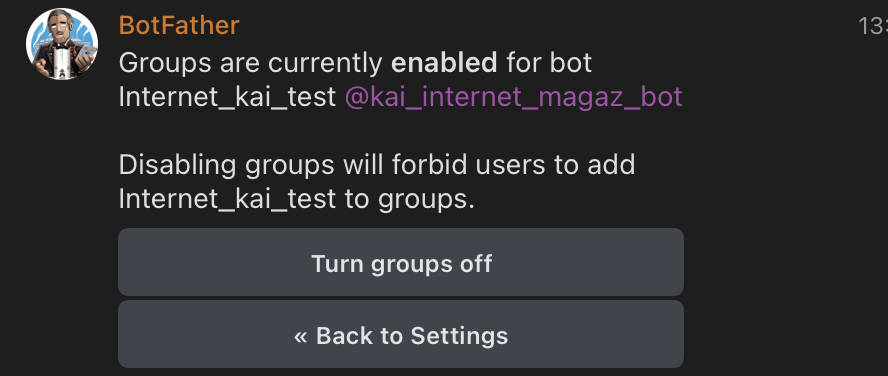Open the @kai_internet_magaz_bot mention link
The image size is (888, 376).
[x=514, y=97]
